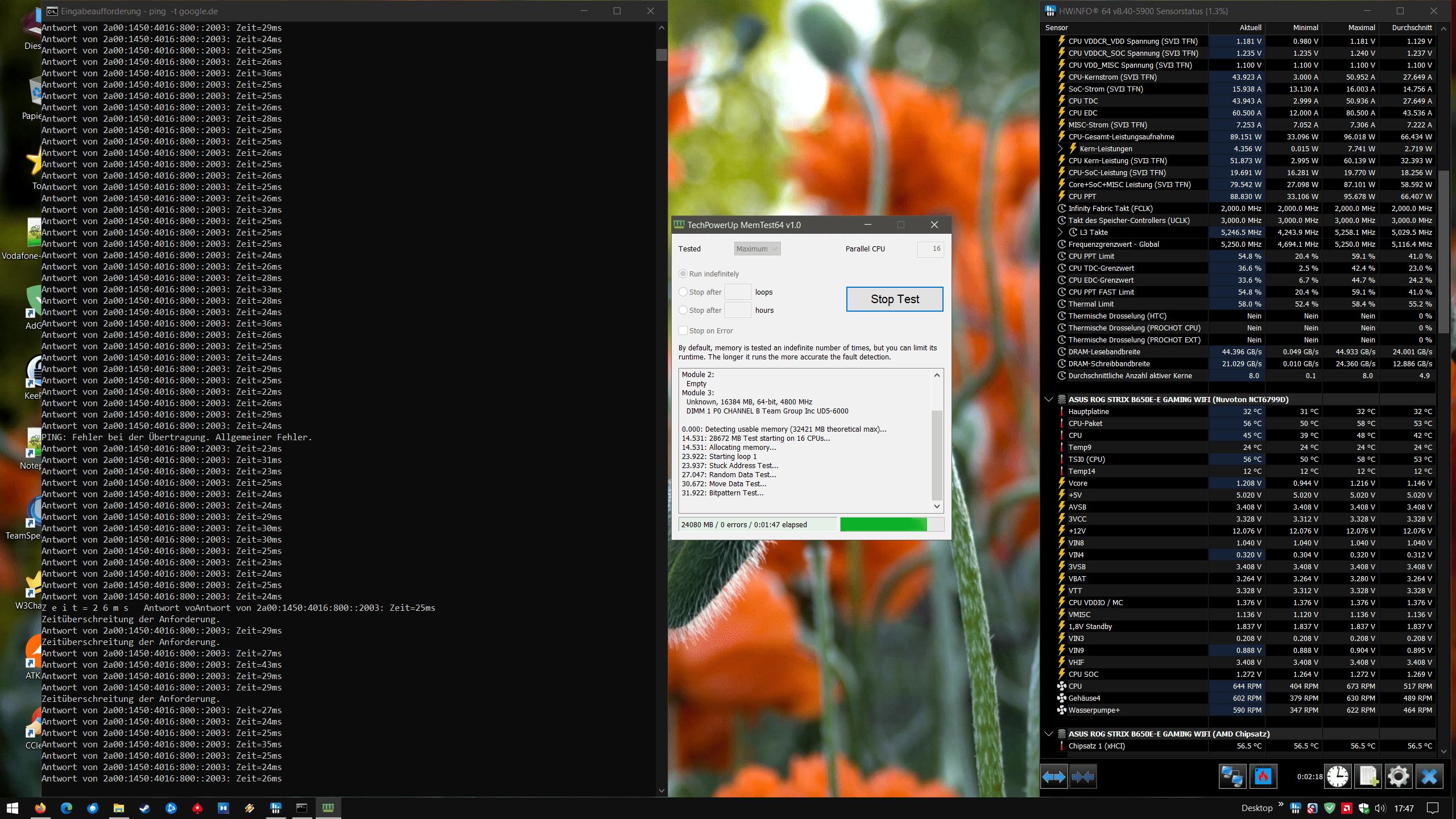Open HWiNFO network remote monitoring icon
Image resolution: width=1456 pixels, height=819 pixels.
[x=1232, y=777]
